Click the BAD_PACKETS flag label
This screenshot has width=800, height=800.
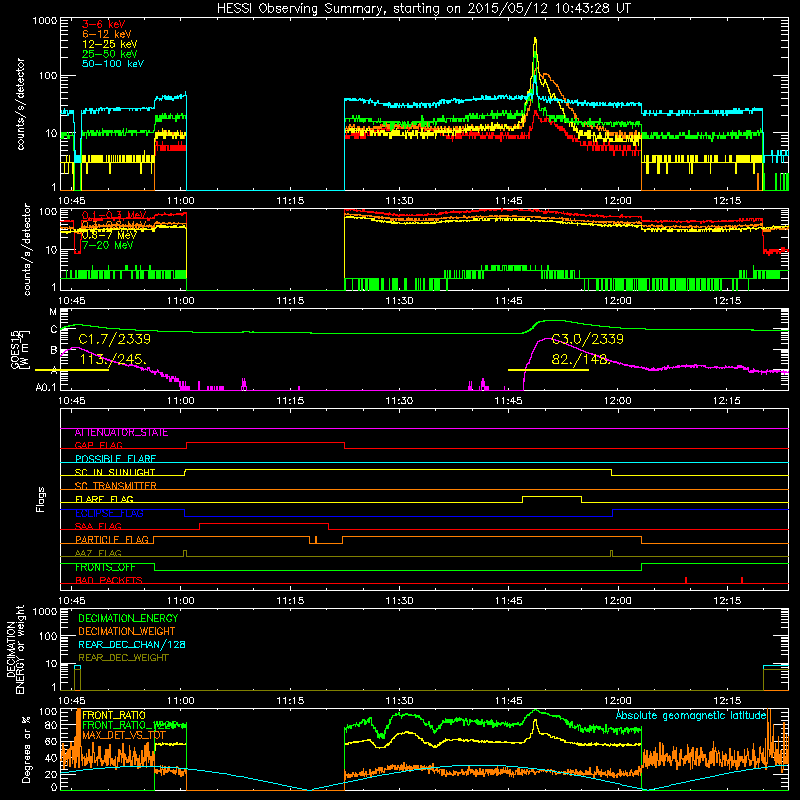109,581
